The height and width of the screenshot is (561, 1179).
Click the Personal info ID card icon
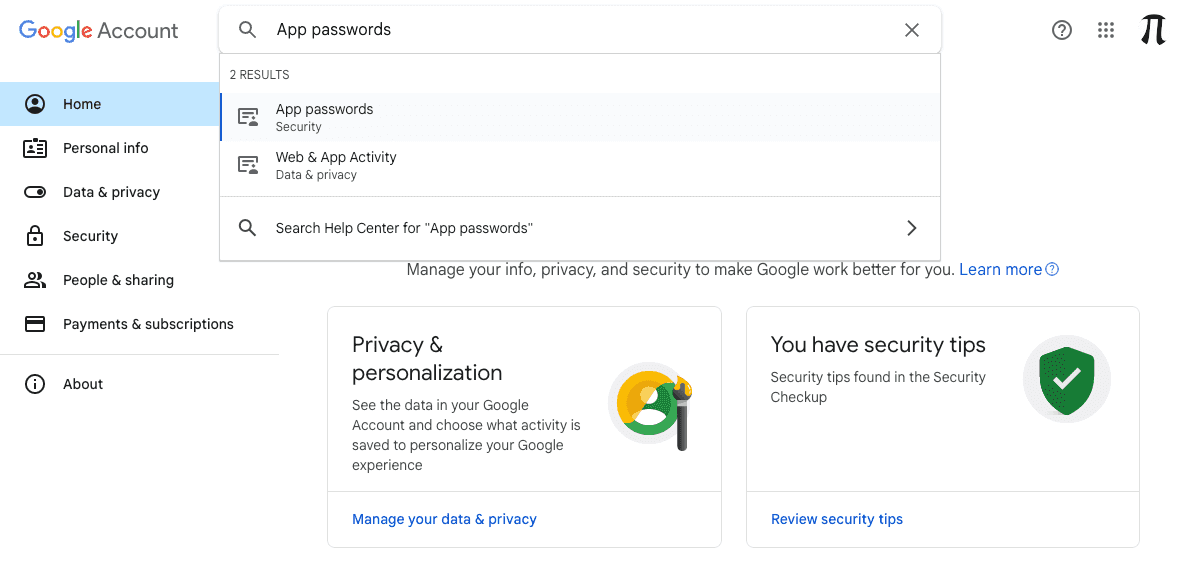pos(35,148)
